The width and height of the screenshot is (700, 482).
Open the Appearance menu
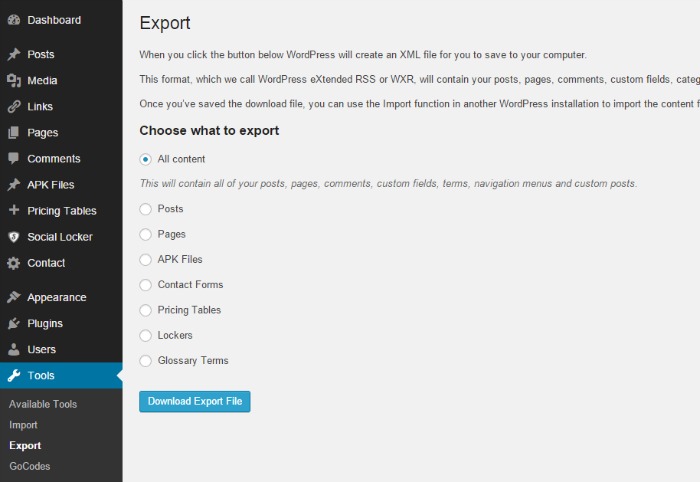point(61,297)
